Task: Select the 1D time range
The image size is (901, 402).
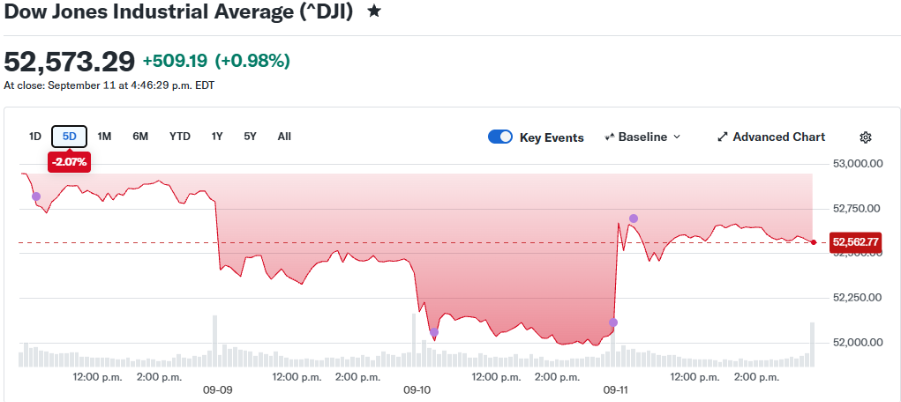Action: click(35, 137)
